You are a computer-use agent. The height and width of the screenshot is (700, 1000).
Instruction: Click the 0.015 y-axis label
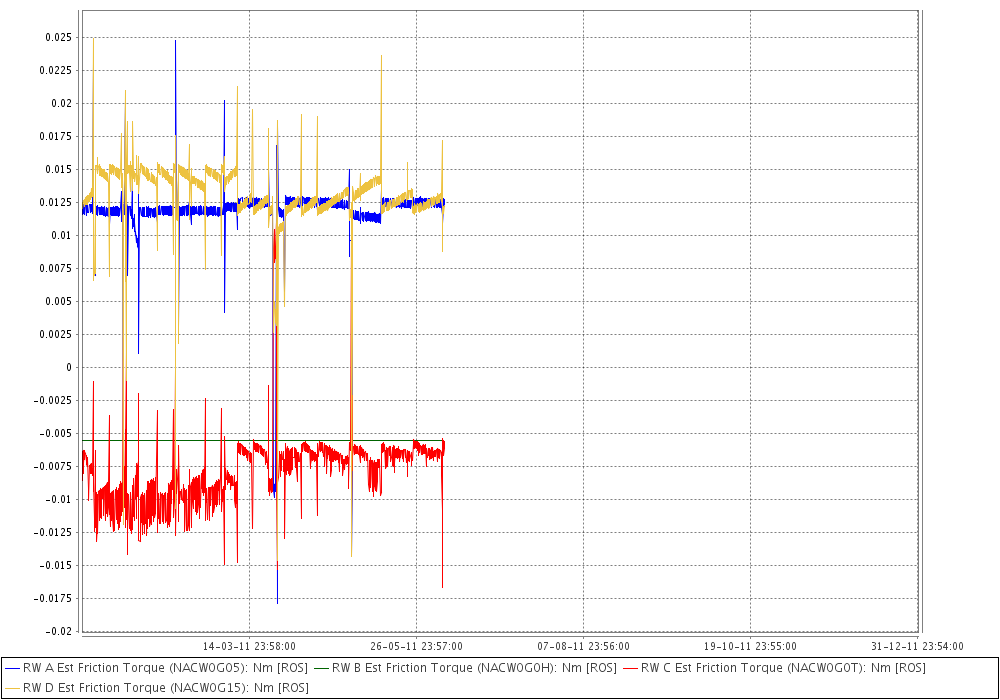coord(59,170)
